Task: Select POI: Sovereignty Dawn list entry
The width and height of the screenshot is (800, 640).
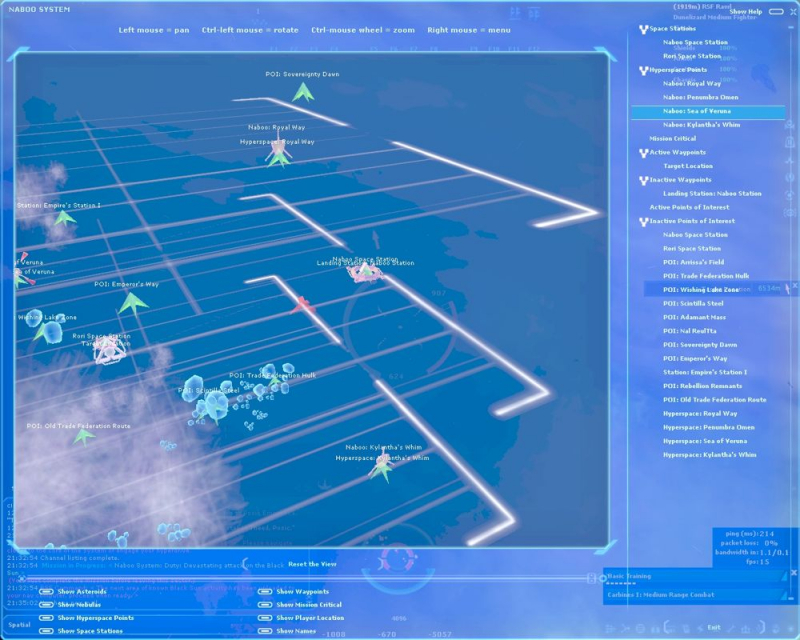Action: [700, 345]
